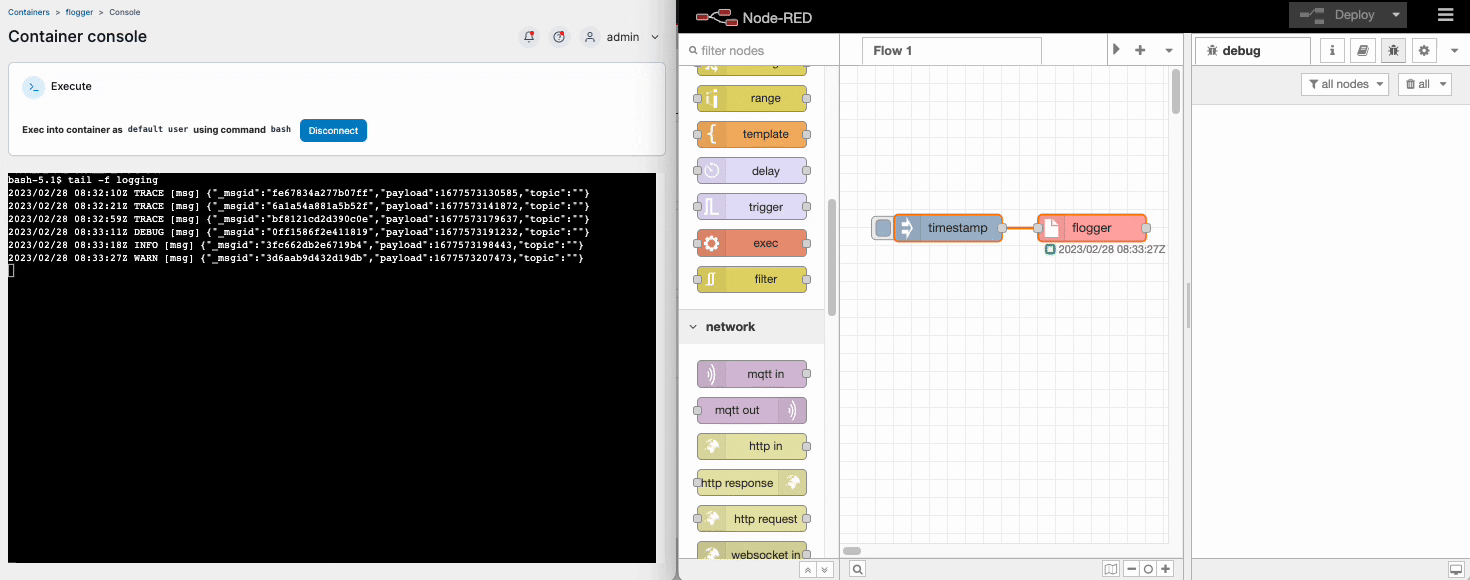The image size is (1470, 580).
Task: Open the all nodes filter dropdown
Action: click(1344, 84)
